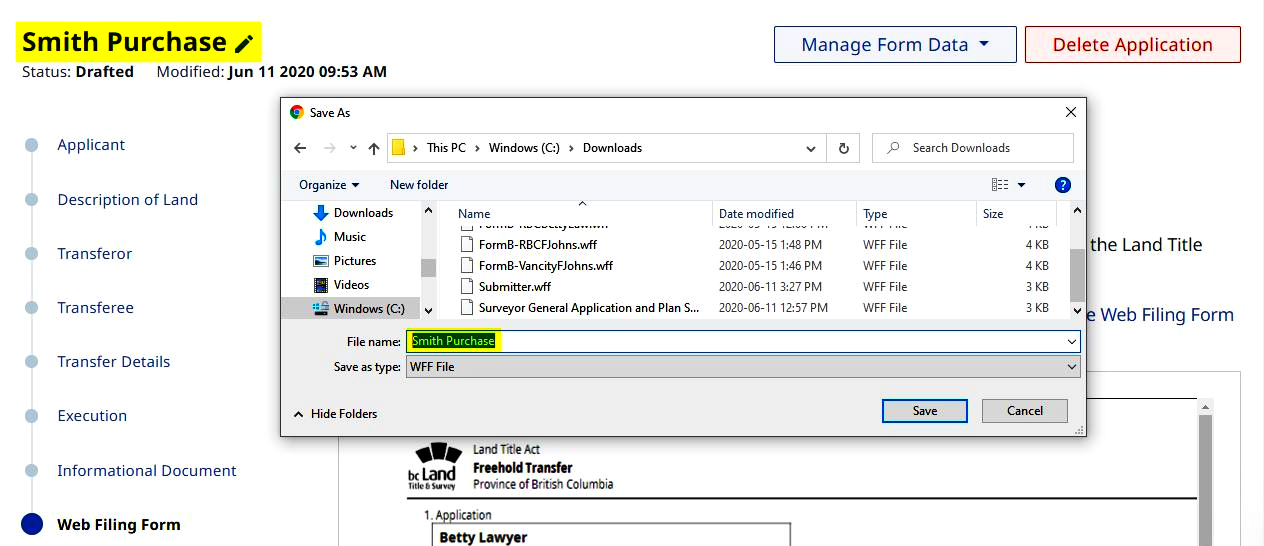Click the file icon next to Submitter.wff
This screenshot has height=546, width=1264.
coord(467,287)
